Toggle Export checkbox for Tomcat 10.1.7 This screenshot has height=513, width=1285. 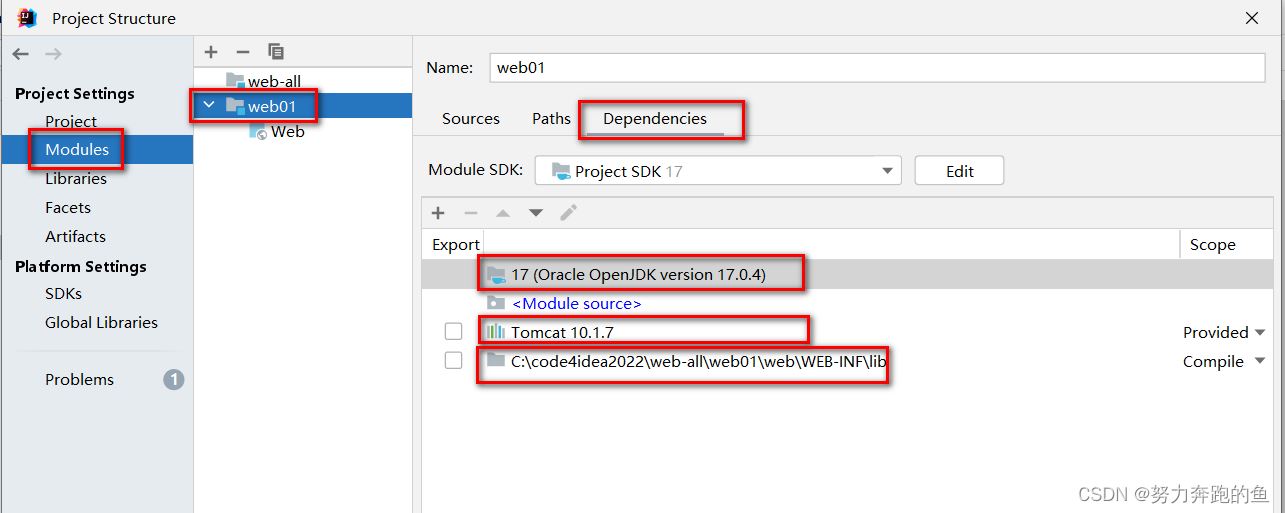point(454,331)
